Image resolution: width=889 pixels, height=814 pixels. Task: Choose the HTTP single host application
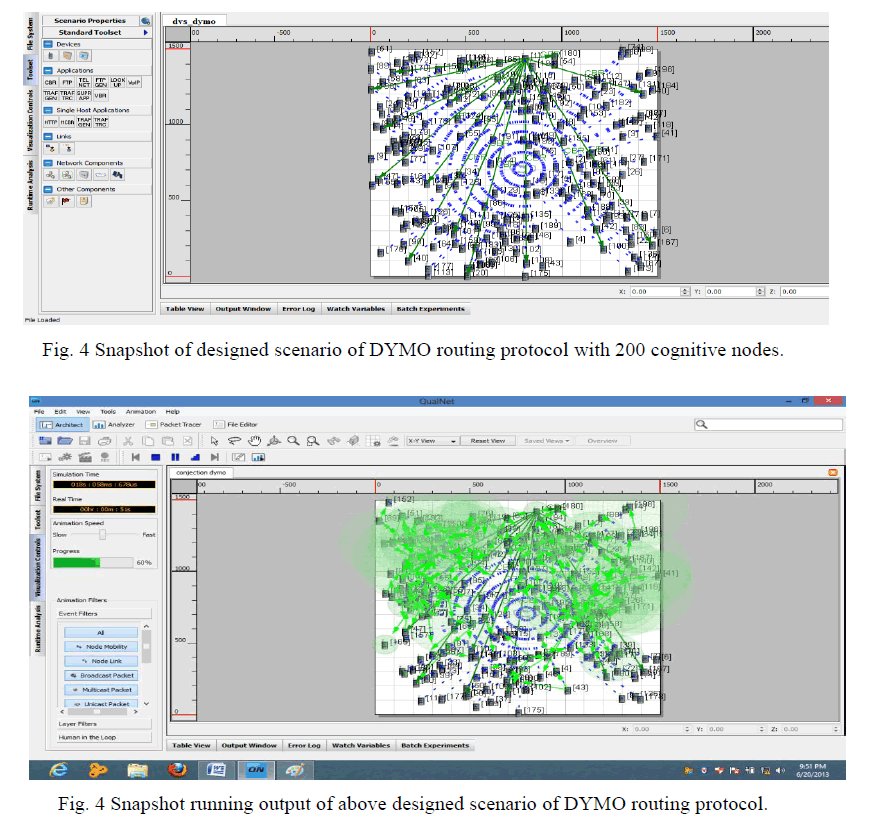tap(50, 122)
